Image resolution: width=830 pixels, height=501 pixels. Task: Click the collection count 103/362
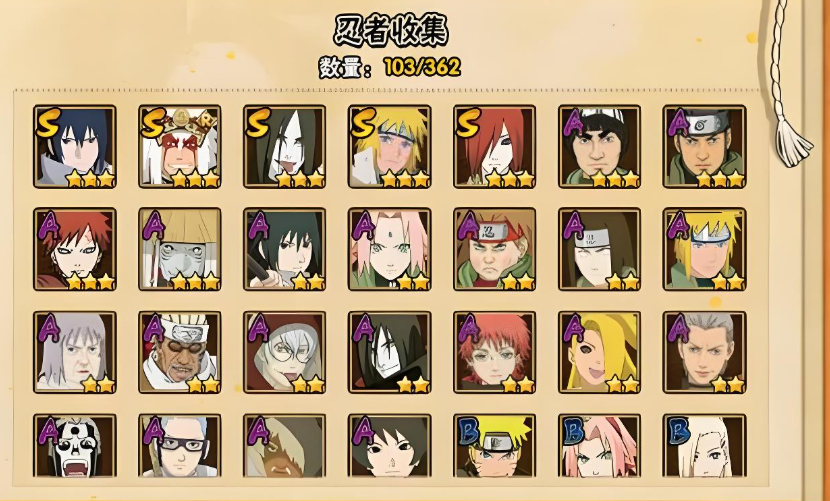422,67
